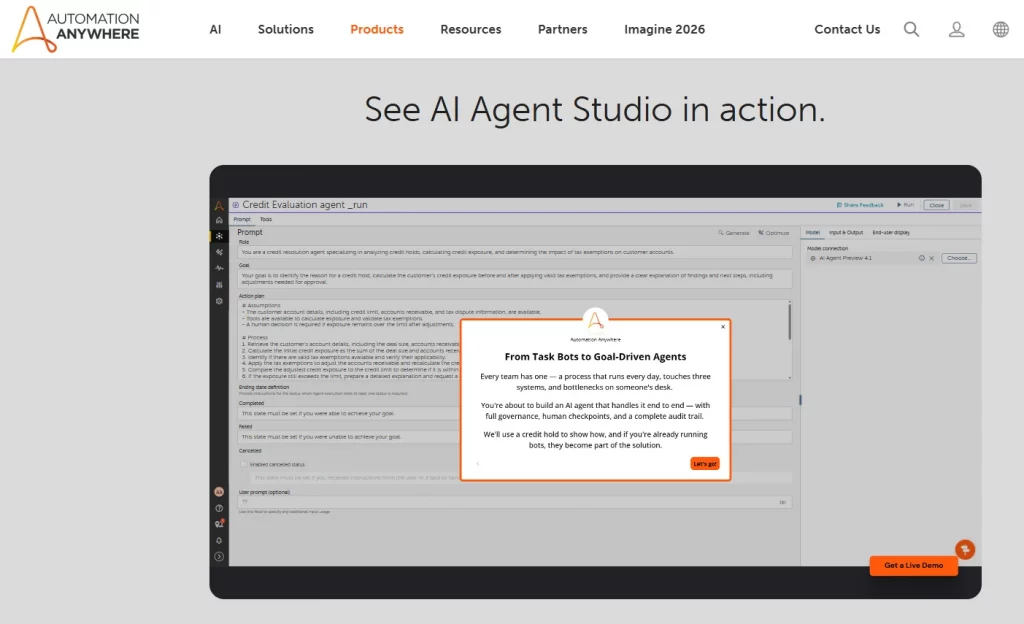Select the Model tab in right panel
The width and height of the screenshot is (1024, 624).
[812, 232]
